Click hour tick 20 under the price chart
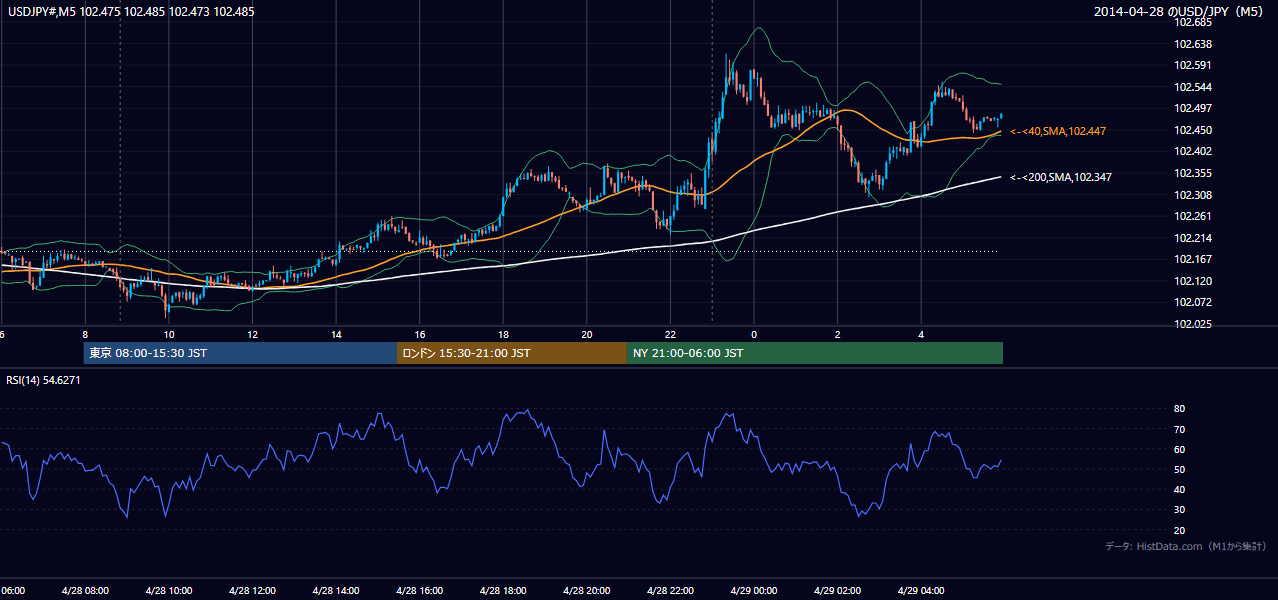 587,334
